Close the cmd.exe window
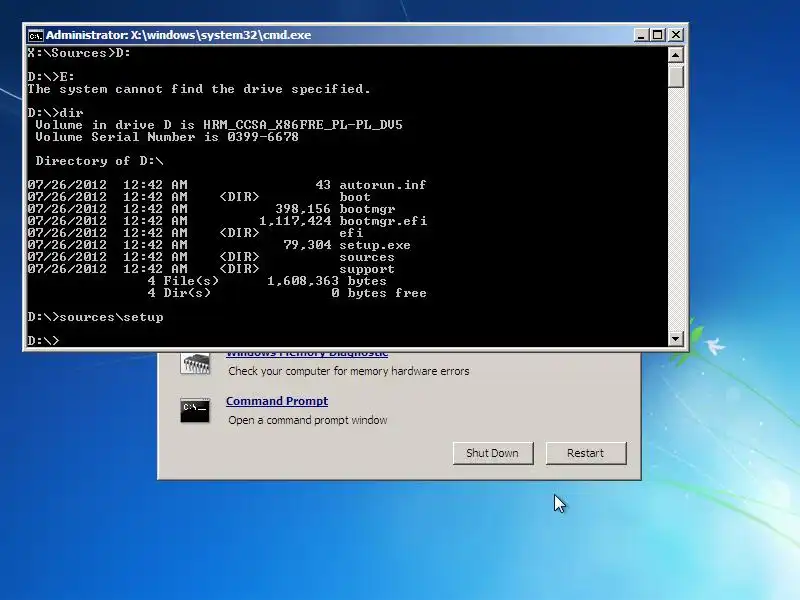 pos(676,35)
